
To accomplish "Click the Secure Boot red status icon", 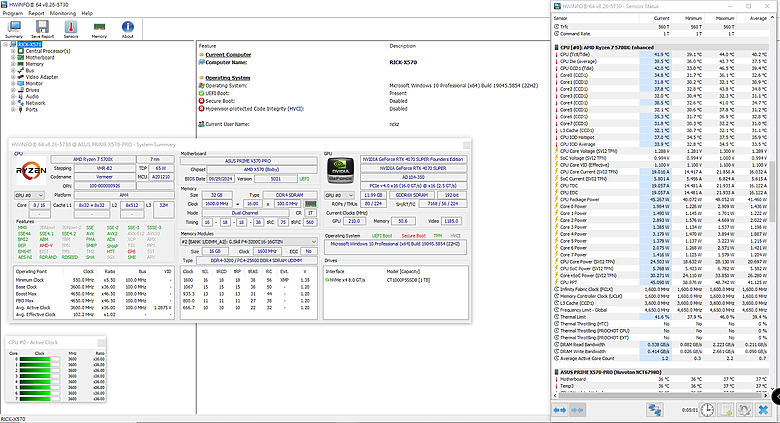I will point(201,101).
